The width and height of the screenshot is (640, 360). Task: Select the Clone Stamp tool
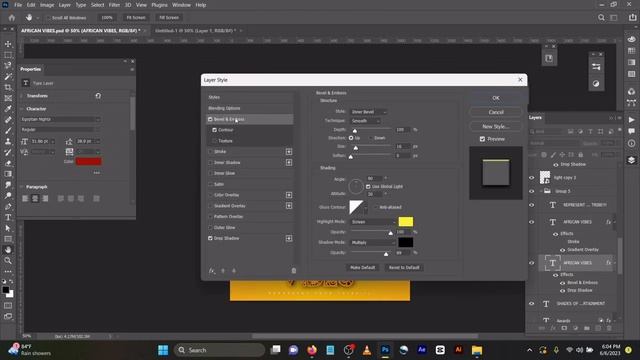pos(8,141)
